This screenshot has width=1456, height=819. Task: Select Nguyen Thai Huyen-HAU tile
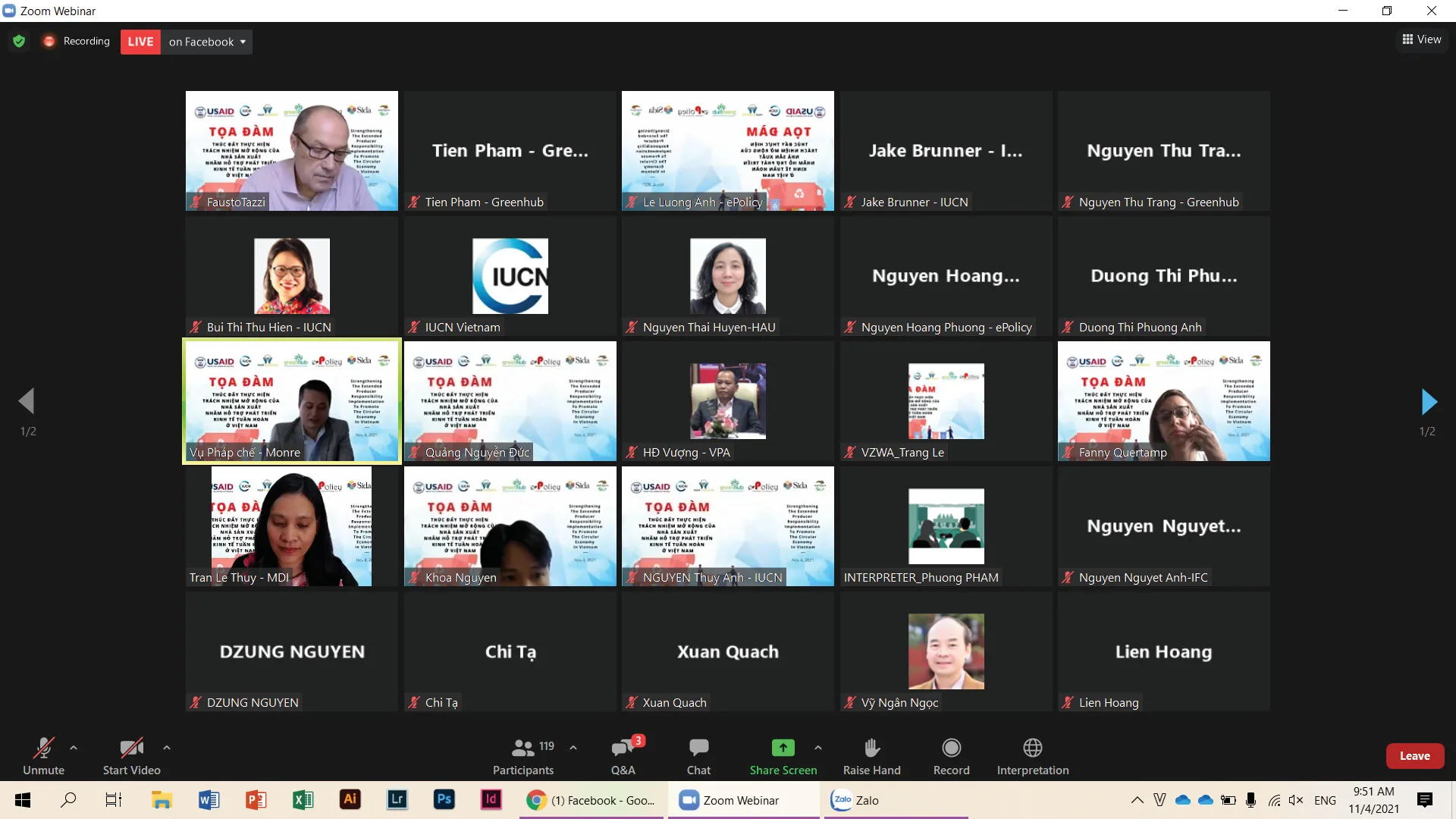point(728,276)
